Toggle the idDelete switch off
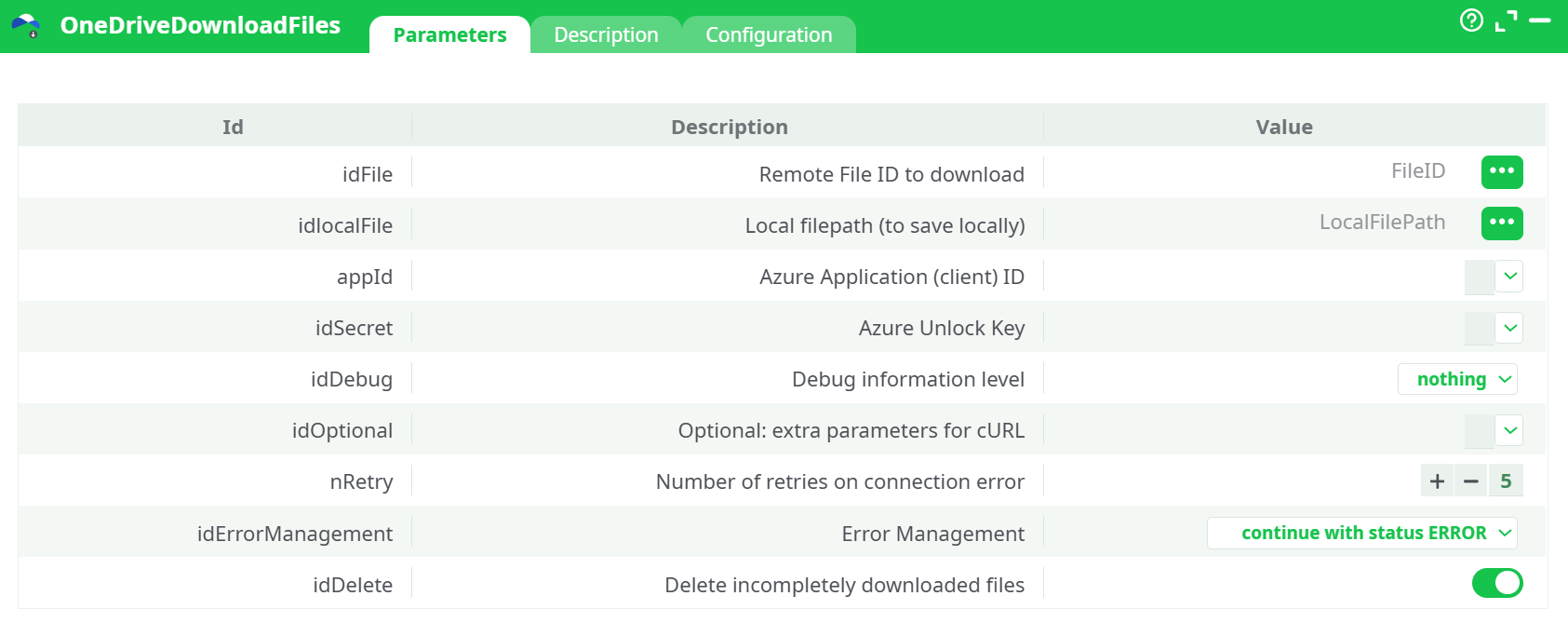Screen dimensions: 1568x623 1497,584
